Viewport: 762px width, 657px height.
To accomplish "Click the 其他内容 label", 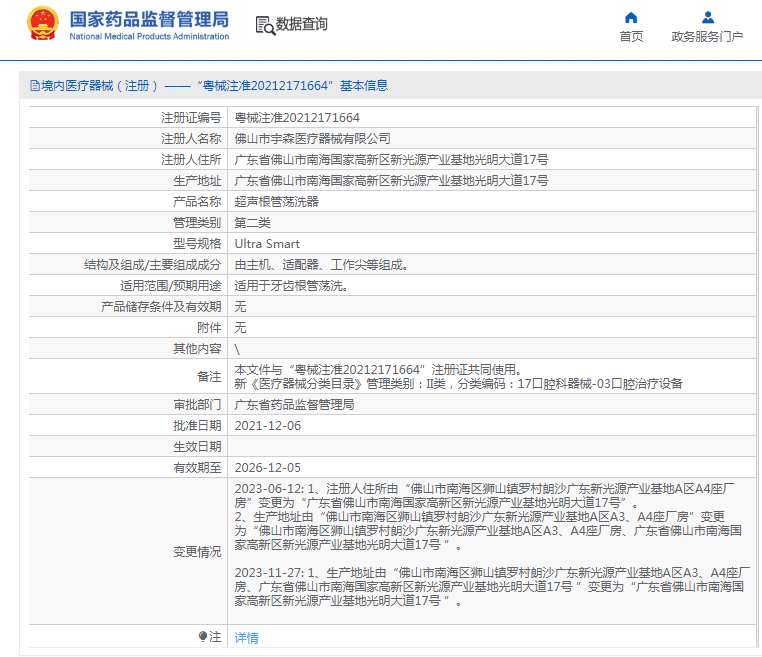I will 197,349.
